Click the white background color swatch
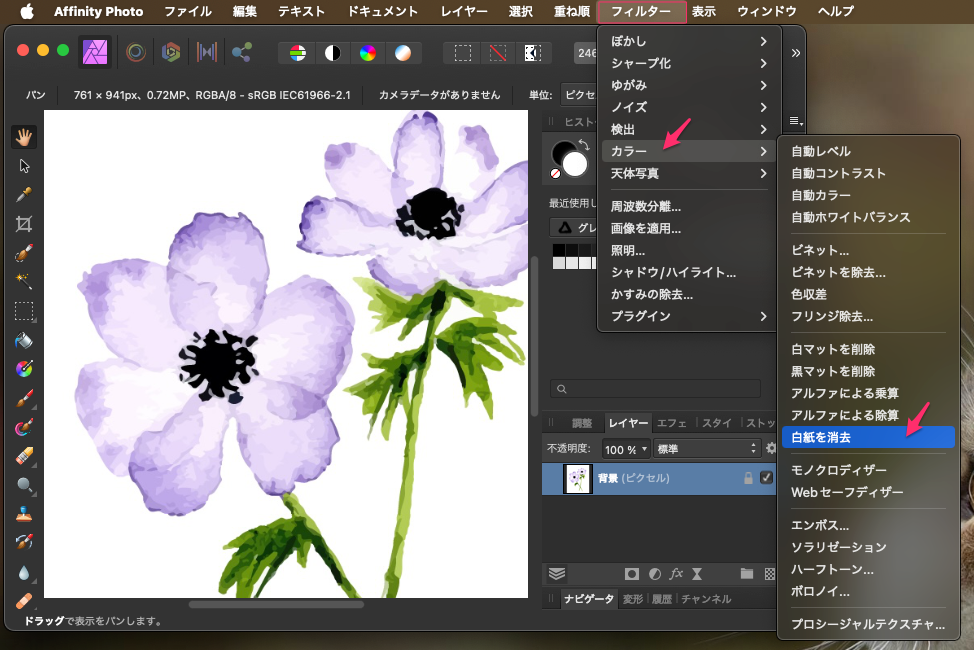The image size is (974, 650). (574, 164)
